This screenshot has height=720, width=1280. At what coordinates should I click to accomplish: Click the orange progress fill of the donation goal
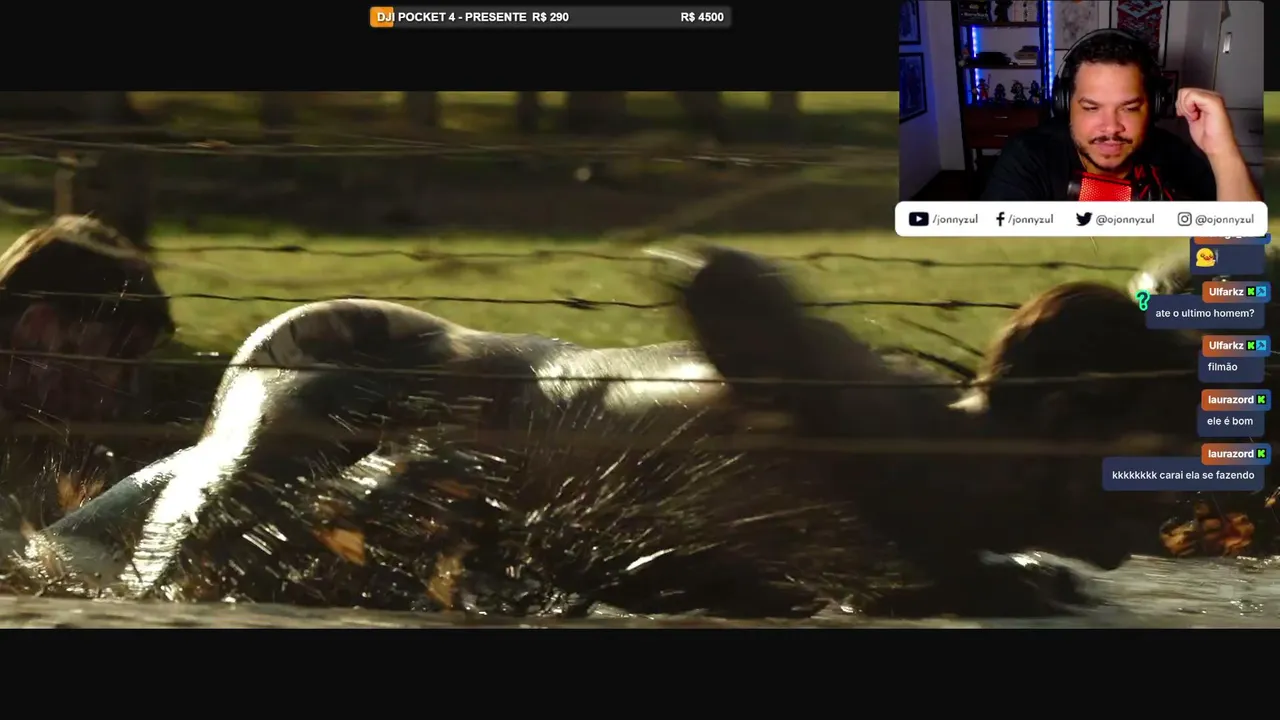coord(382,17)
